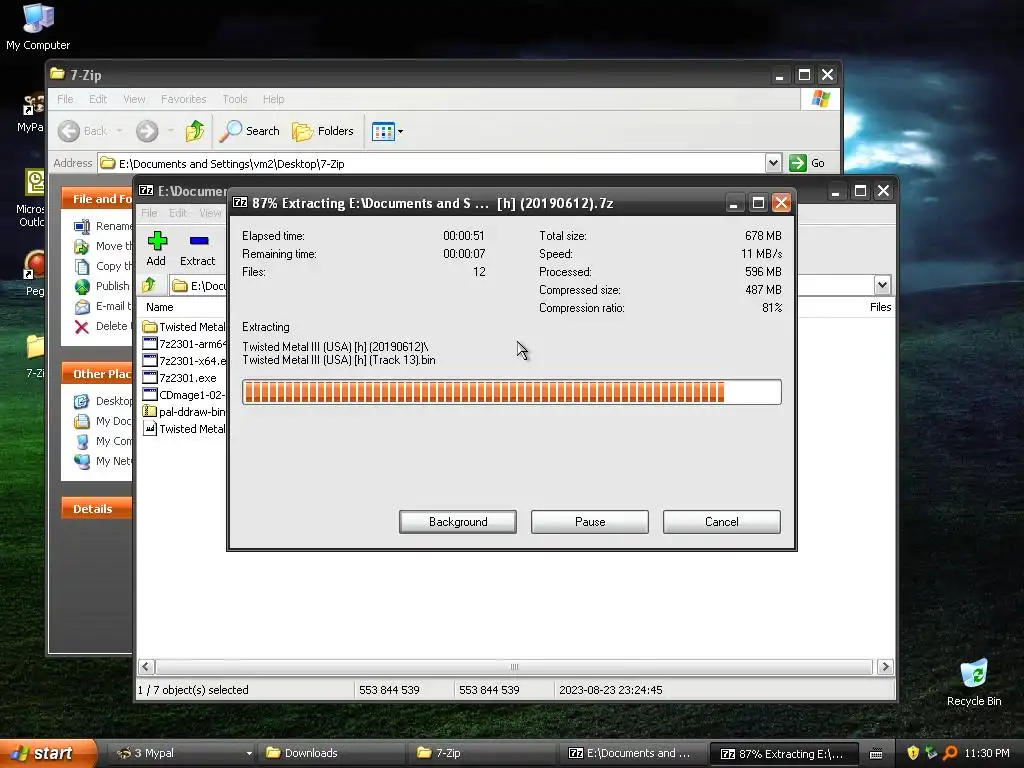This screenshot has width=1024, height=768.
Task: Click the Go button next to address bar
Action: tap(807, 163)
